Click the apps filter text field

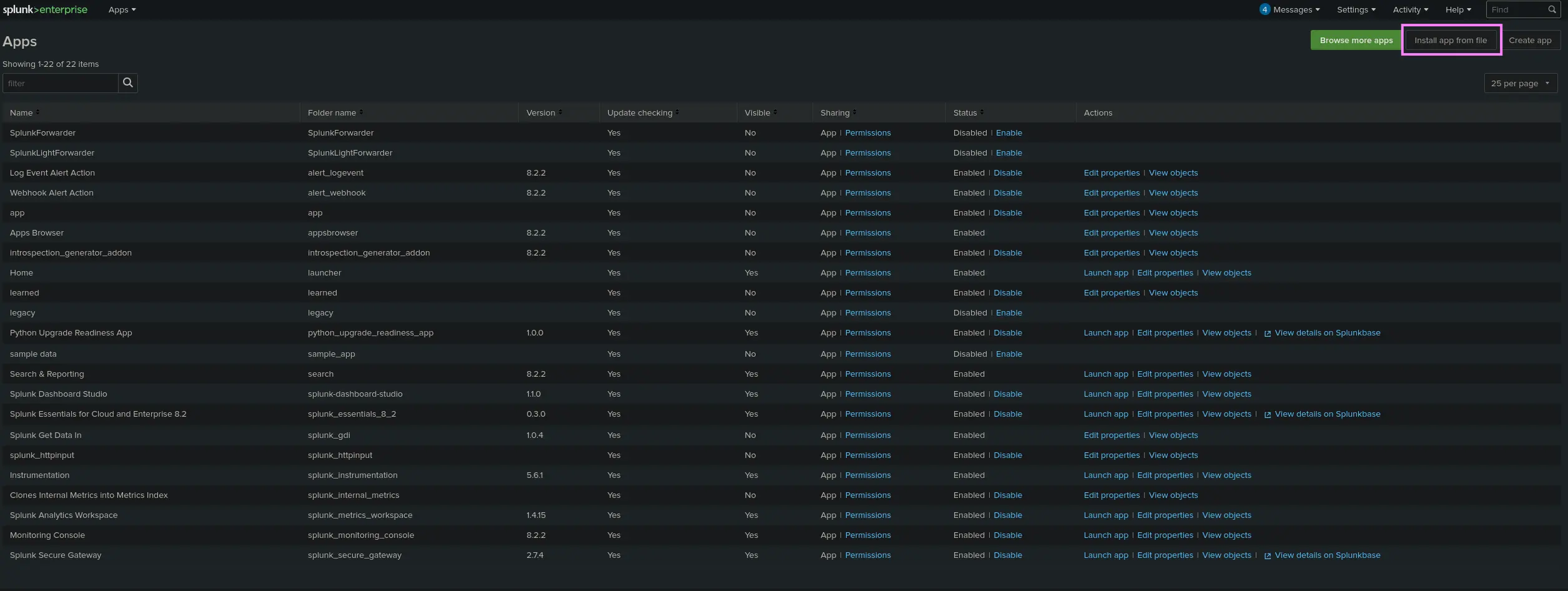pyautogui.click(x=61, y=83)
